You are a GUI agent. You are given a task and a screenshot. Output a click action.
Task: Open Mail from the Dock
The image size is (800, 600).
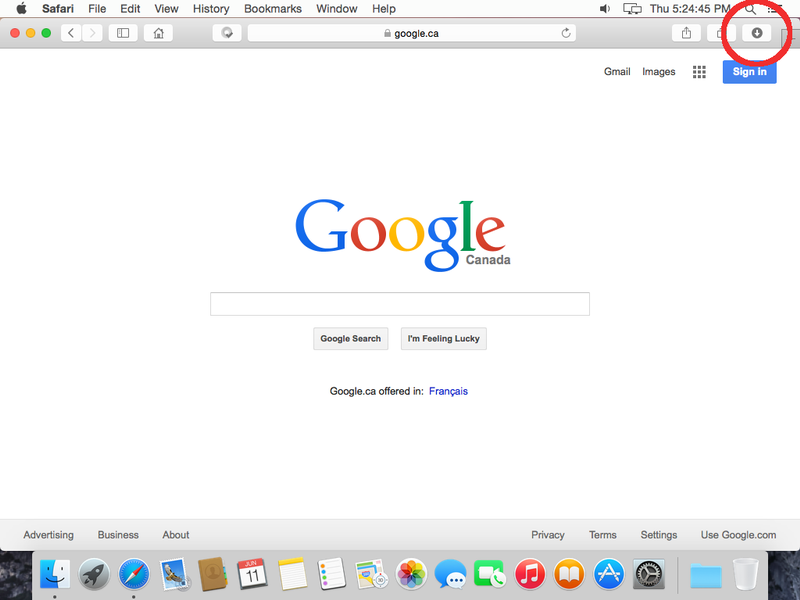coord(174,574)
